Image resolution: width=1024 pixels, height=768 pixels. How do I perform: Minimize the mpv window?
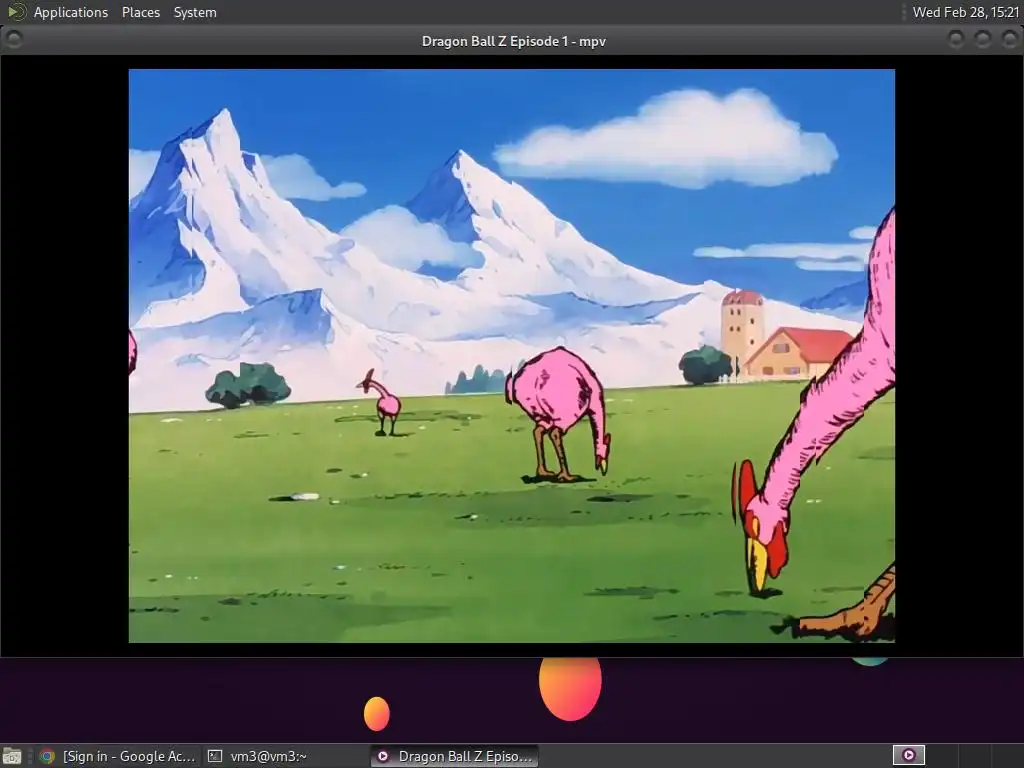point(955,40)
